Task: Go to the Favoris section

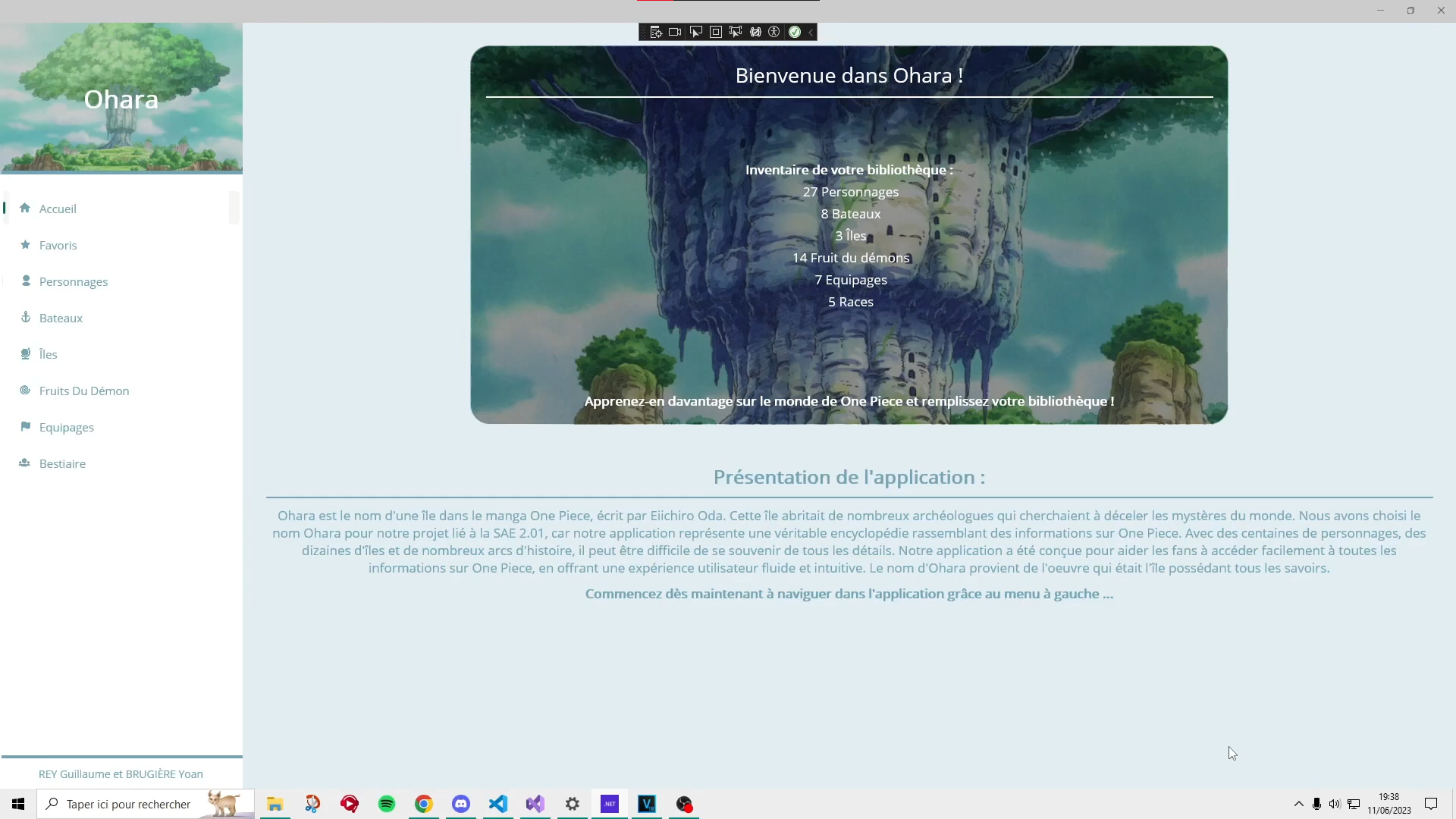Action: [121, 245]
